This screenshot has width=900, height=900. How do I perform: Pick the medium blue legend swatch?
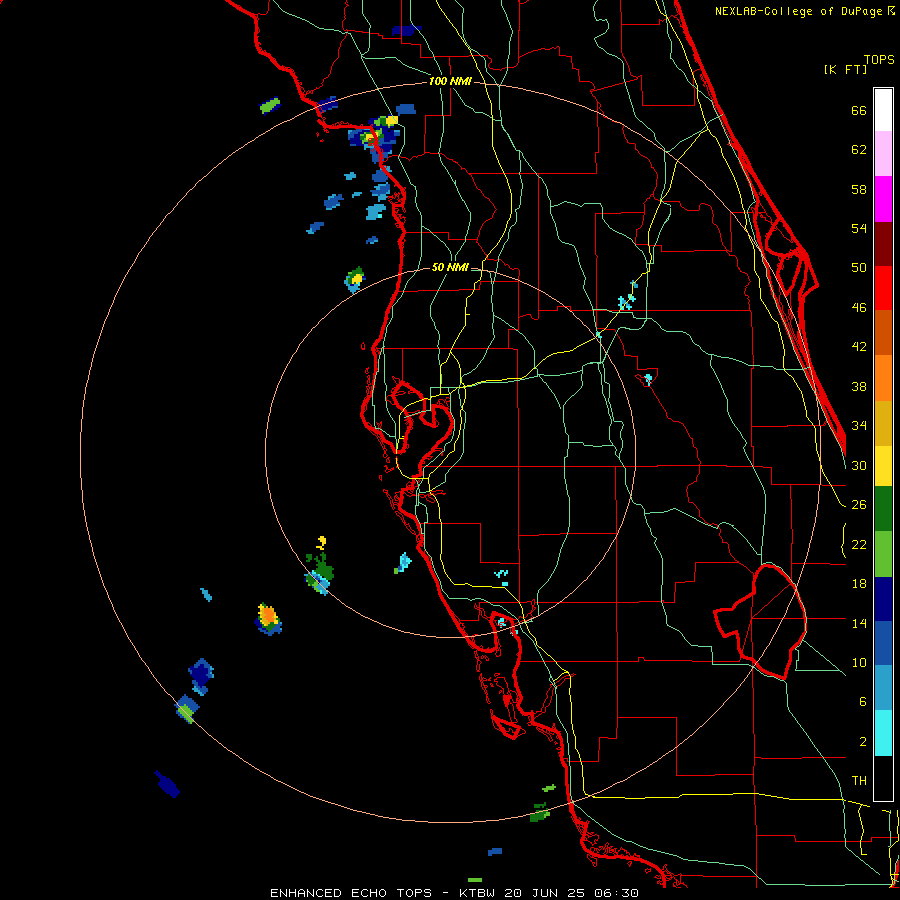[883, 643]
